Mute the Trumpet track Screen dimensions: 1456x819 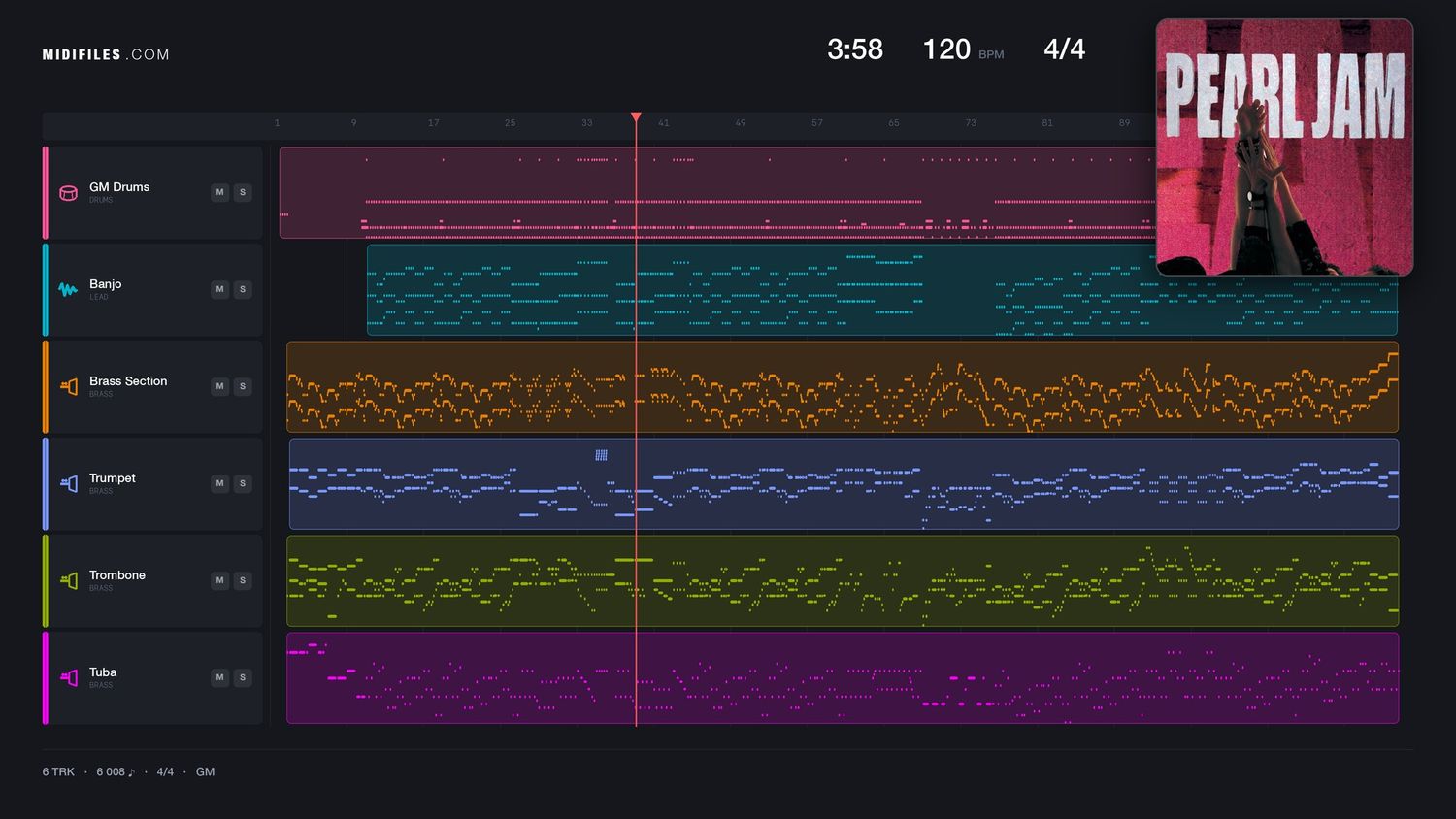tap(219, 483)
